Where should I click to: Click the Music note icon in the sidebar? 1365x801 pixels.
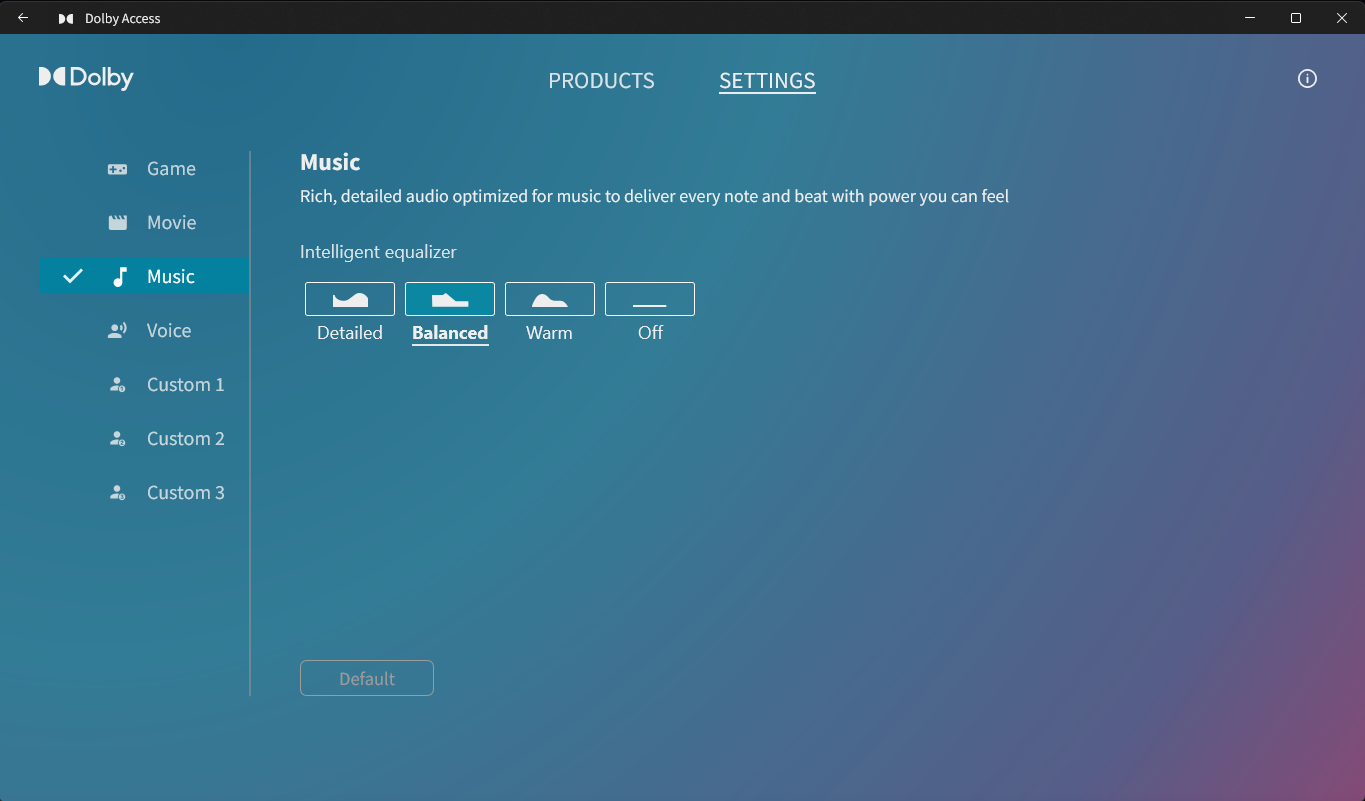120,277
